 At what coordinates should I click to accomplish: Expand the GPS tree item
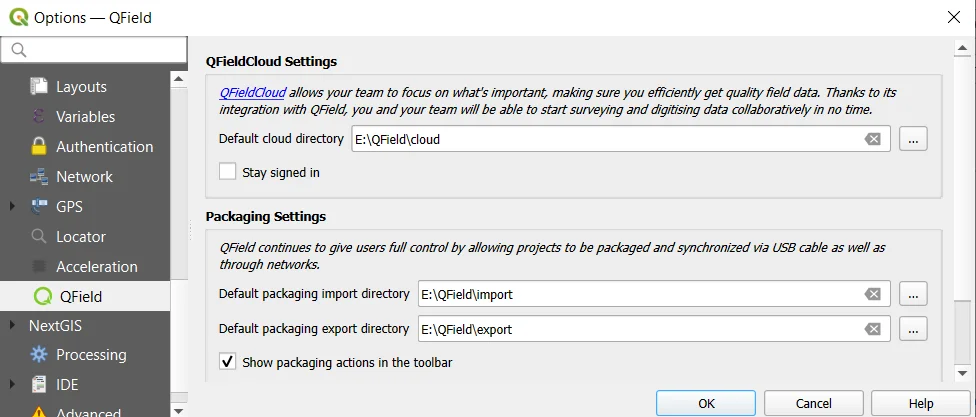point(12,206)
